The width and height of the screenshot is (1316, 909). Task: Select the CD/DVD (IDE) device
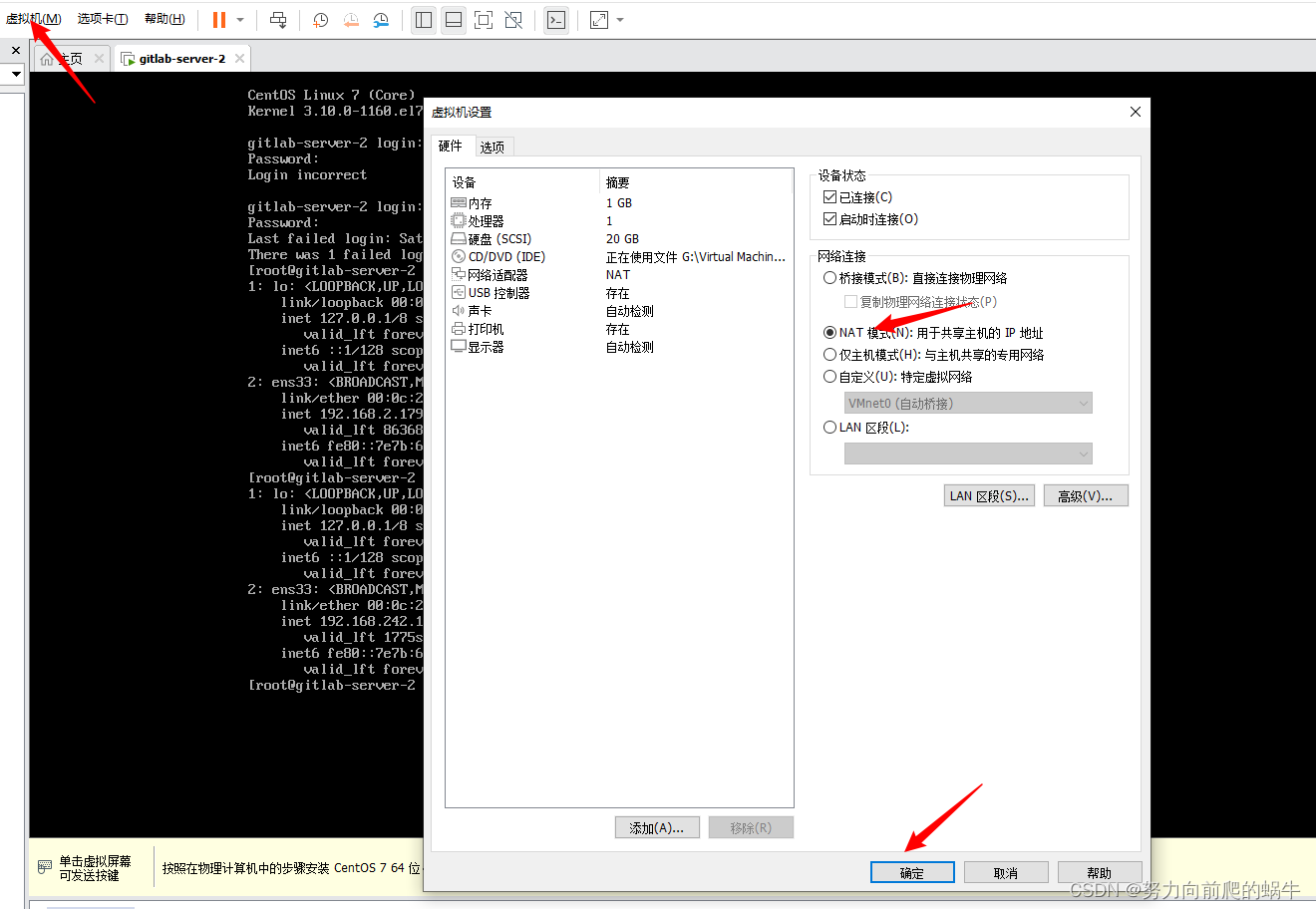click(619, 257)
